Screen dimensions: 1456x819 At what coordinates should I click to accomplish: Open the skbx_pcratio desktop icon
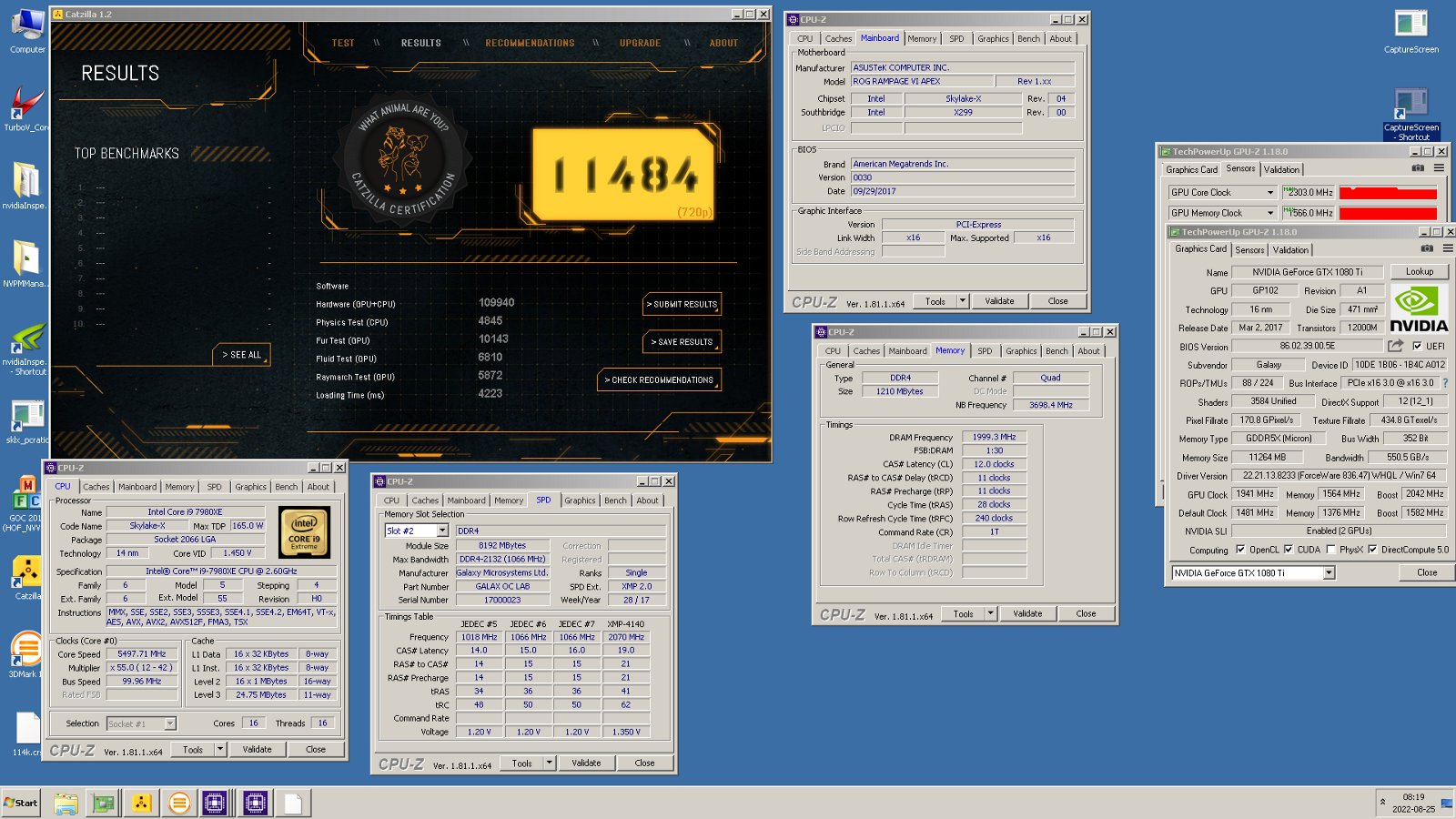(27, 421)
